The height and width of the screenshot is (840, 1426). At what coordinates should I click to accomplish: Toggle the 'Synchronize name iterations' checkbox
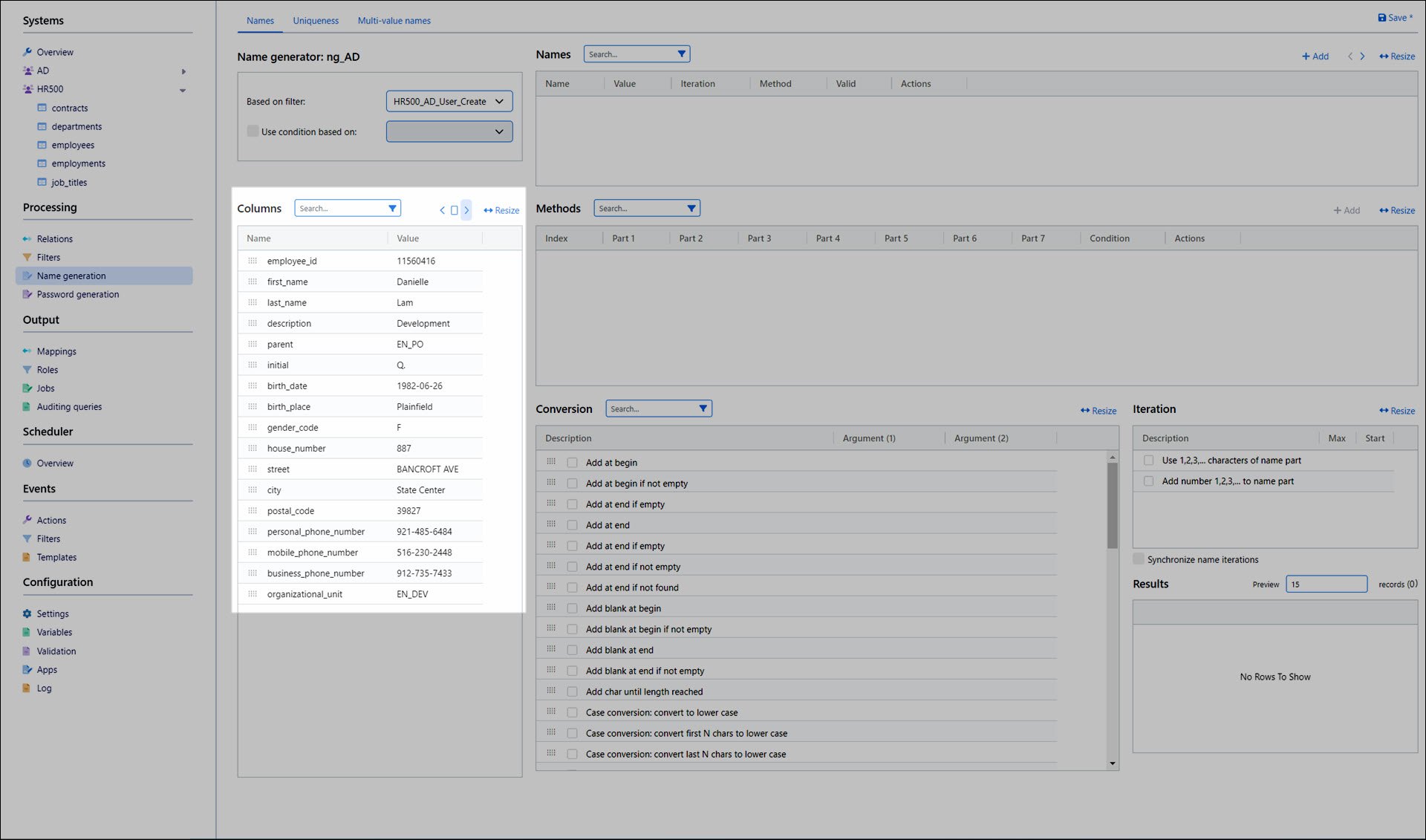[1139, 559]
